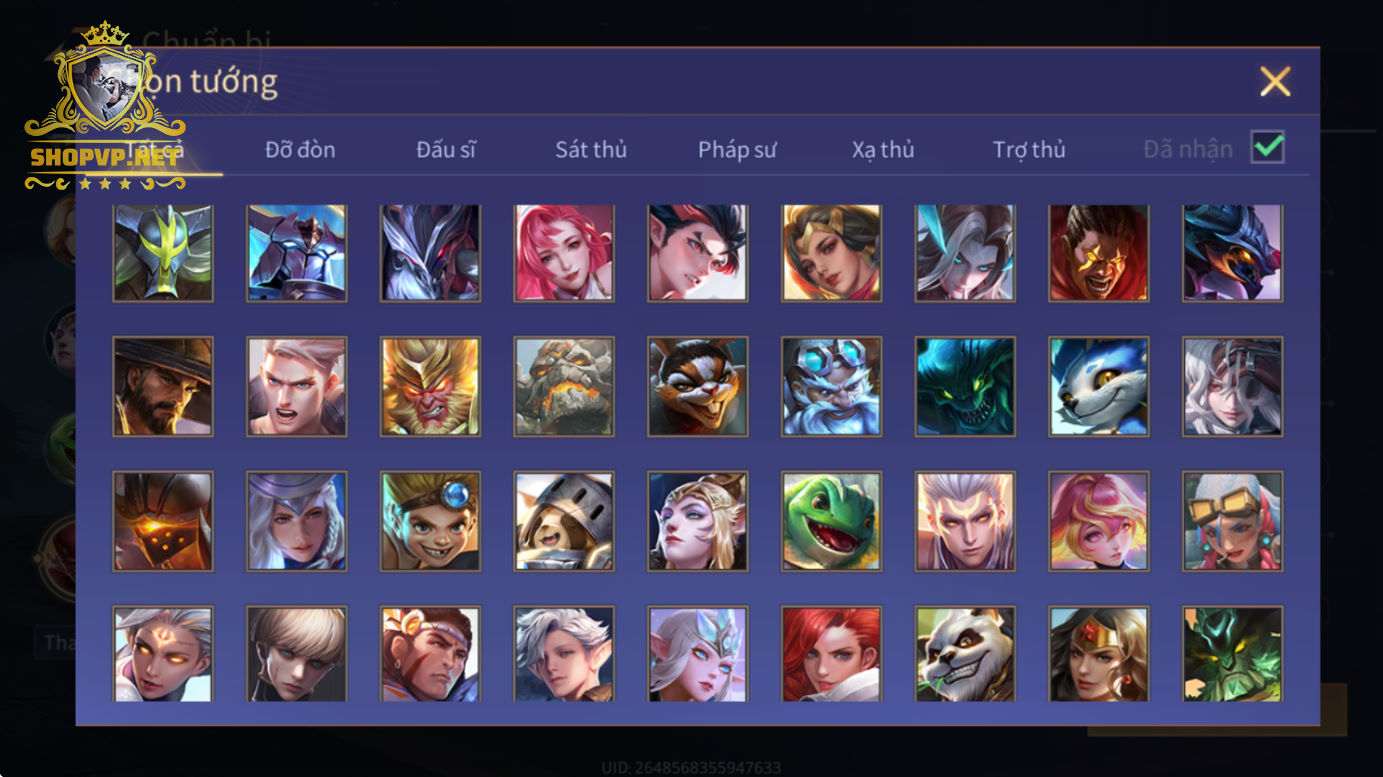The width and height of the screenshot is (1383, 777).
Task: Toggle the Đã nhận checkbox
Action: (1268, 148)
